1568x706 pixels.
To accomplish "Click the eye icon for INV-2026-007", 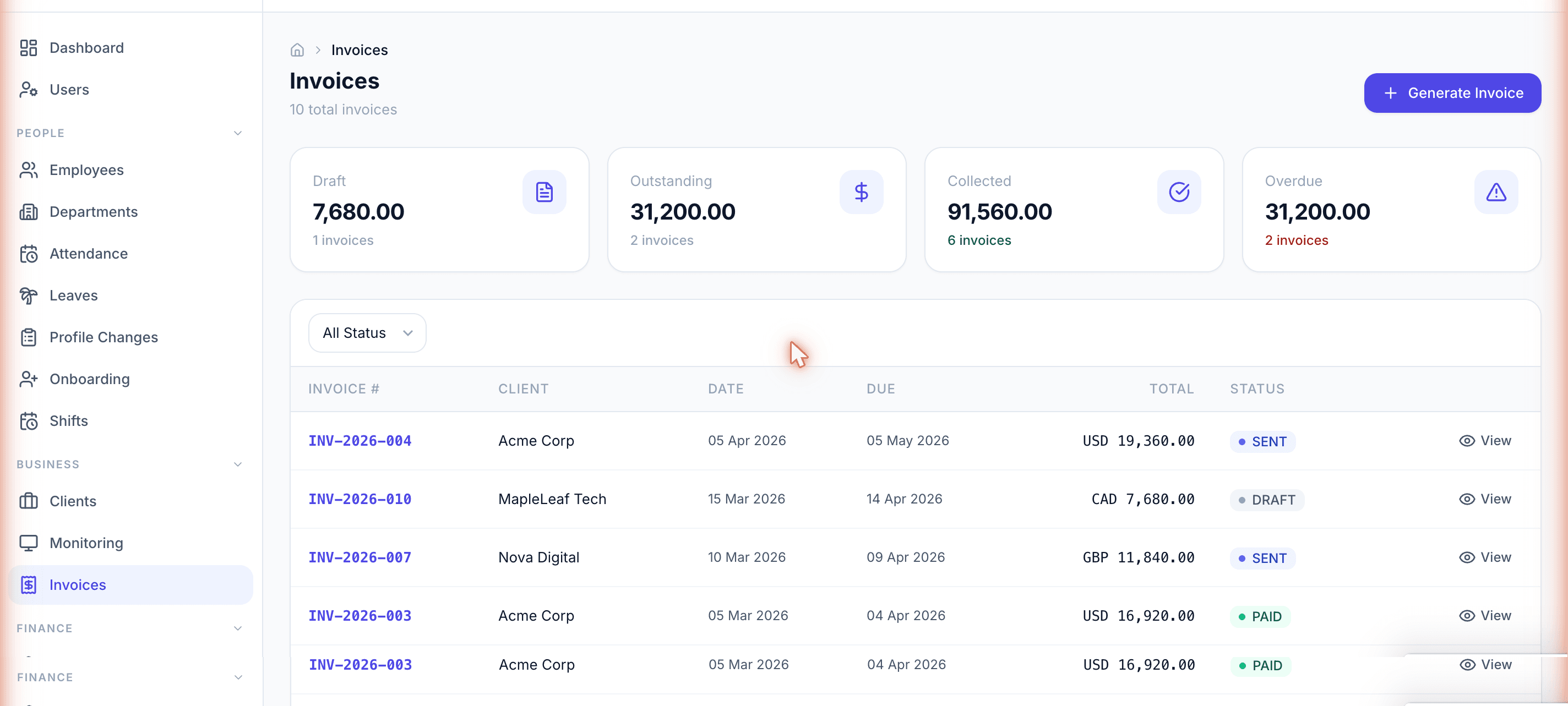I will [1467, 557].
